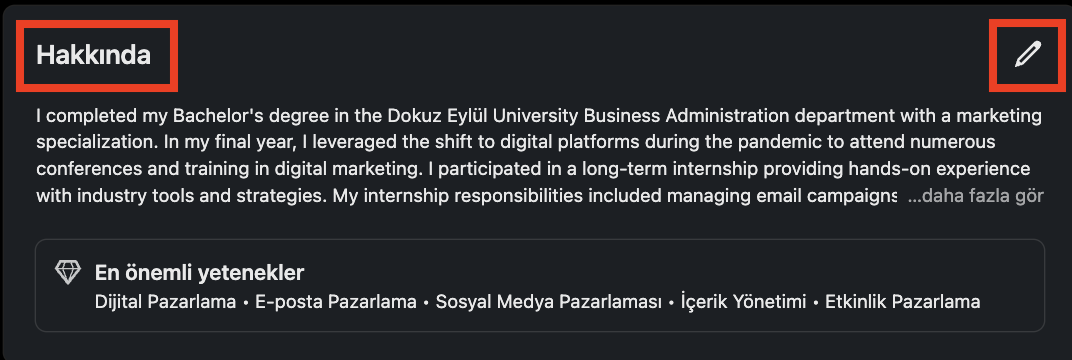Click the first line of the about paragraph
The image size is (1072, 360).
click(539, 116)
